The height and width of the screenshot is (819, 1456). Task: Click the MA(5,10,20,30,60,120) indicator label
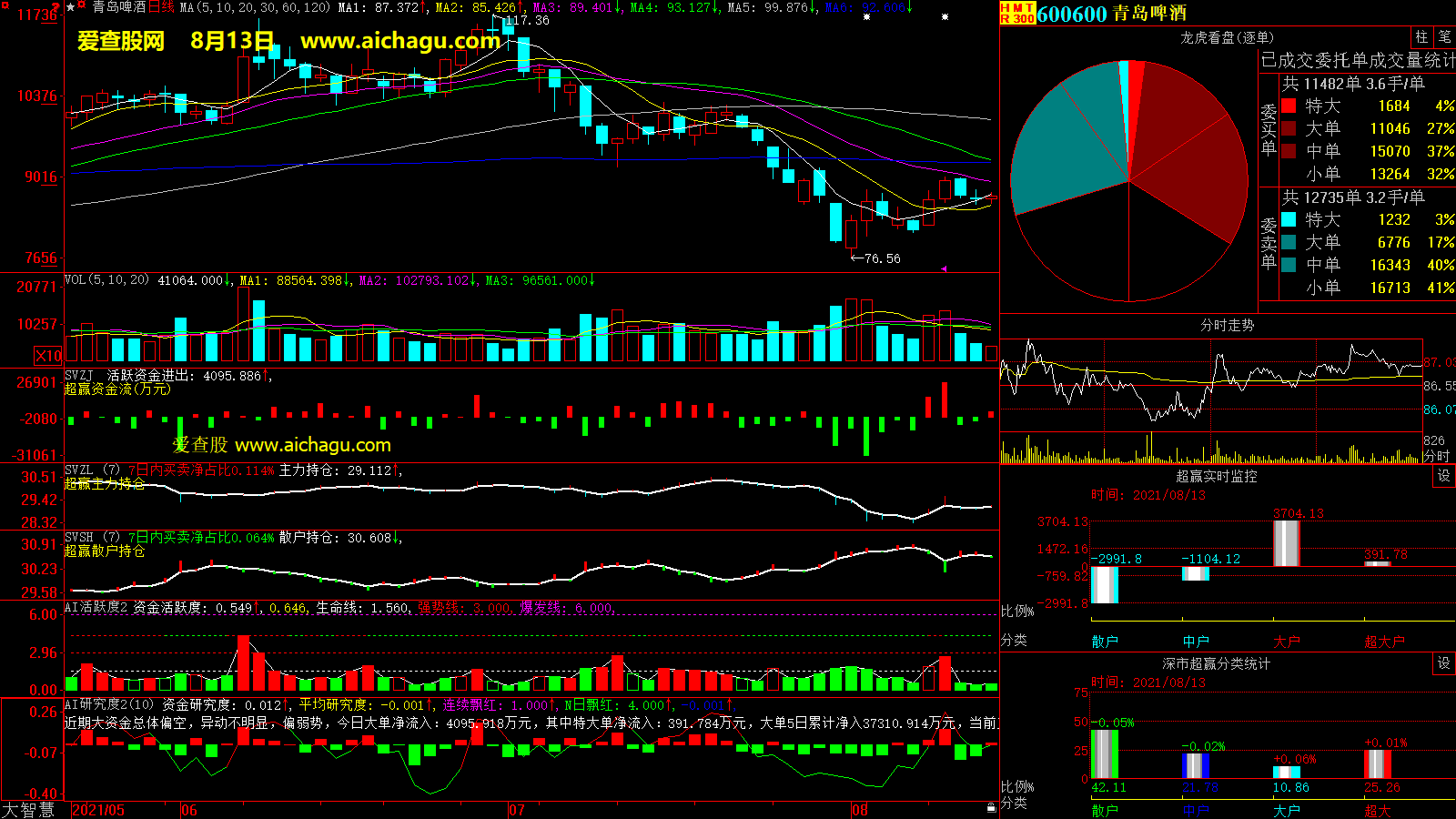(255, 7)
